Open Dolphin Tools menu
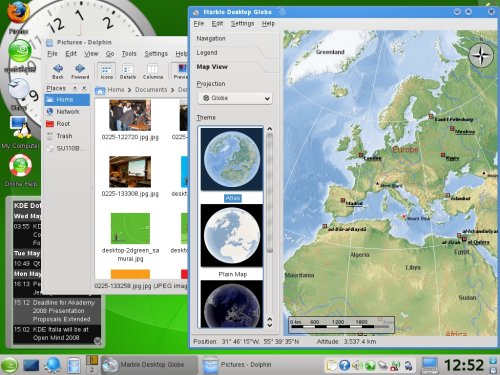This screenshot has width=500, height=375. click(129, 54)
